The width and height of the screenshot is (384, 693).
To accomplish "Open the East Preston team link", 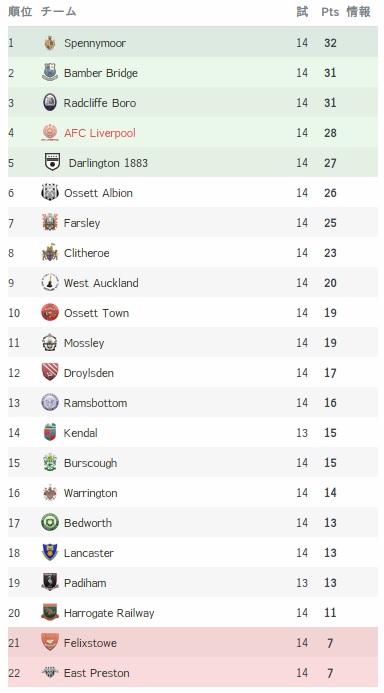I will (x=97, y=673).
